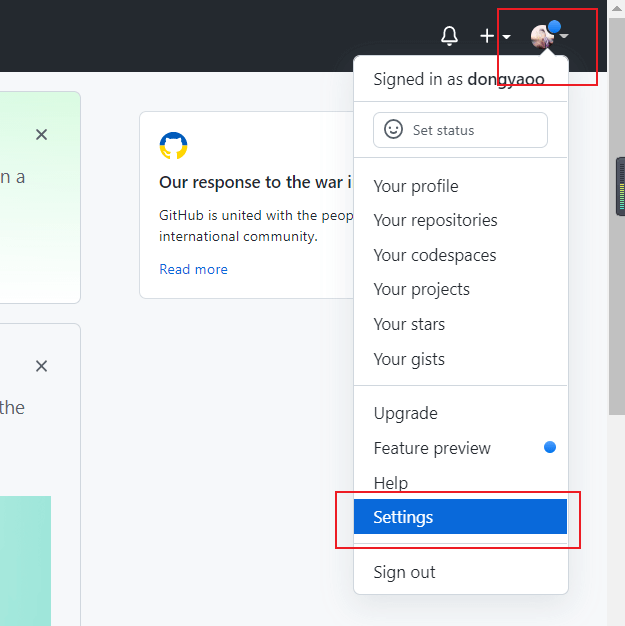
Task: Click the Read more link
Action: [193, 269]
